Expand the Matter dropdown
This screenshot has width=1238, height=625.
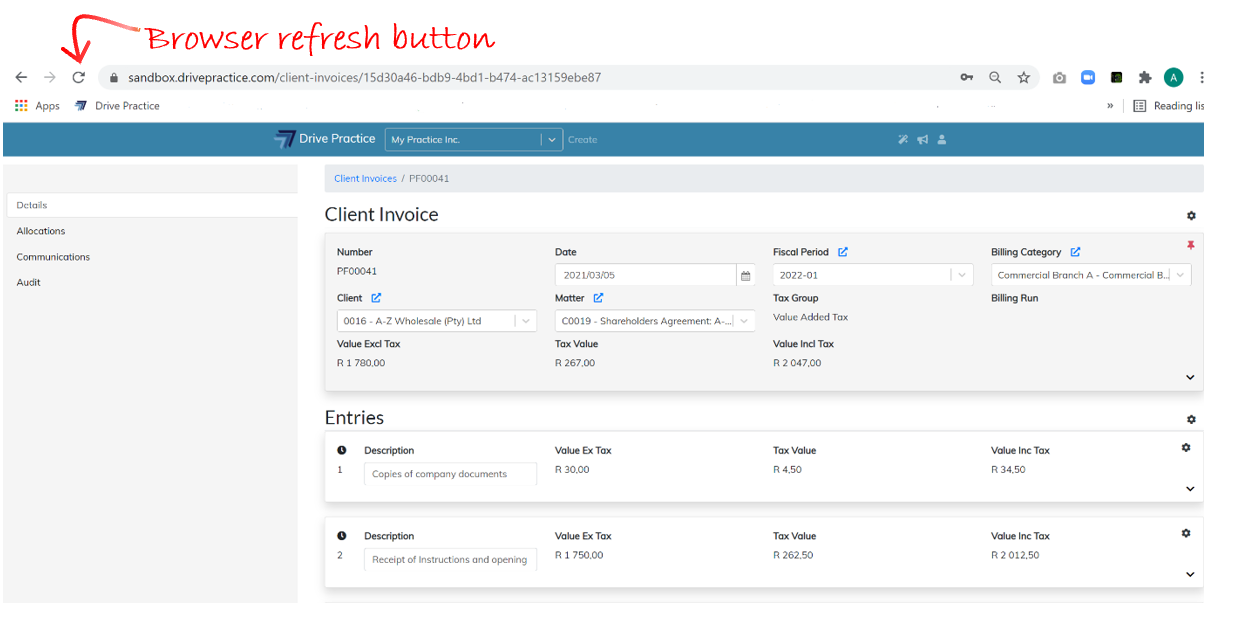(x=745, y=321)
